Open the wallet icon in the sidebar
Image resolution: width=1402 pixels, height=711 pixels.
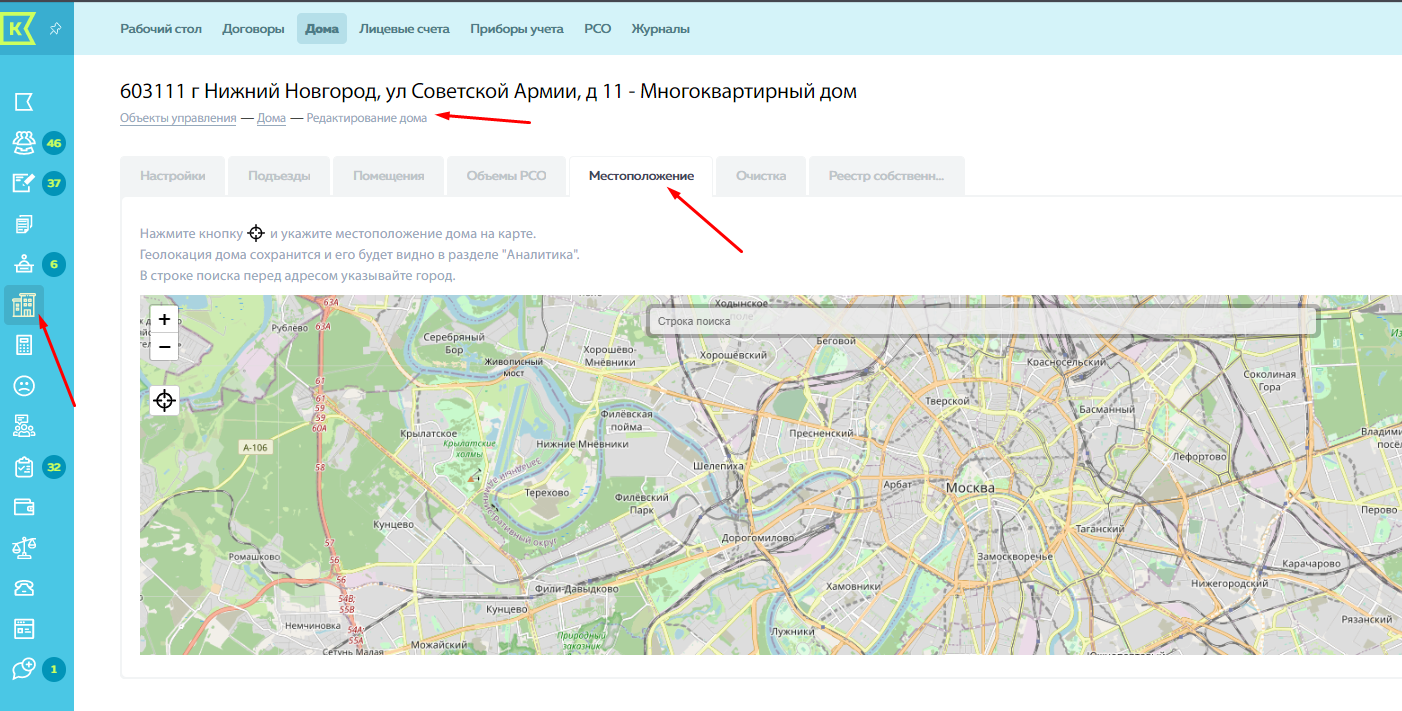(24, 507)
